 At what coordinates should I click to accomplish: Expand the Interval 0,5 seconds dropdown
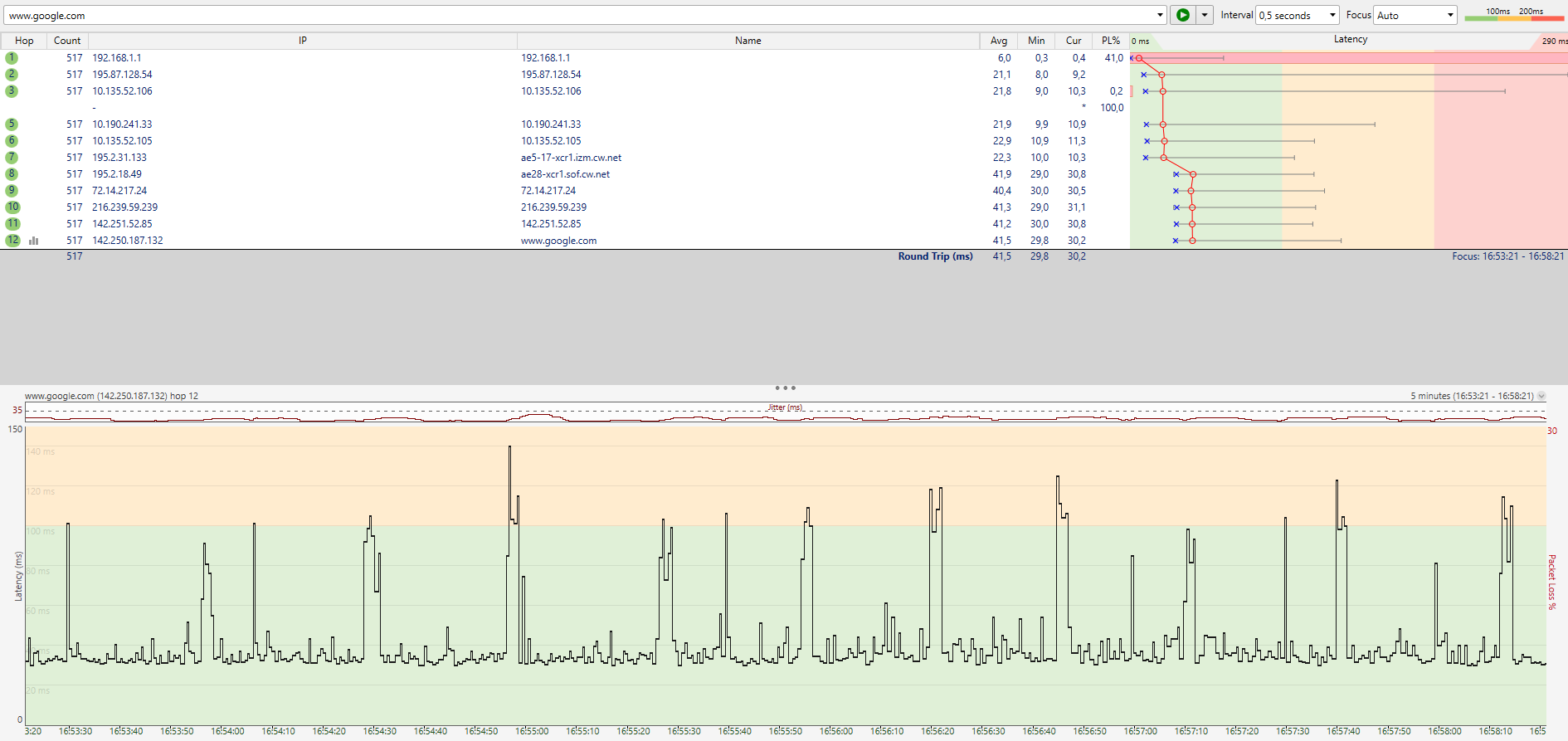(x=1332, y=15)
